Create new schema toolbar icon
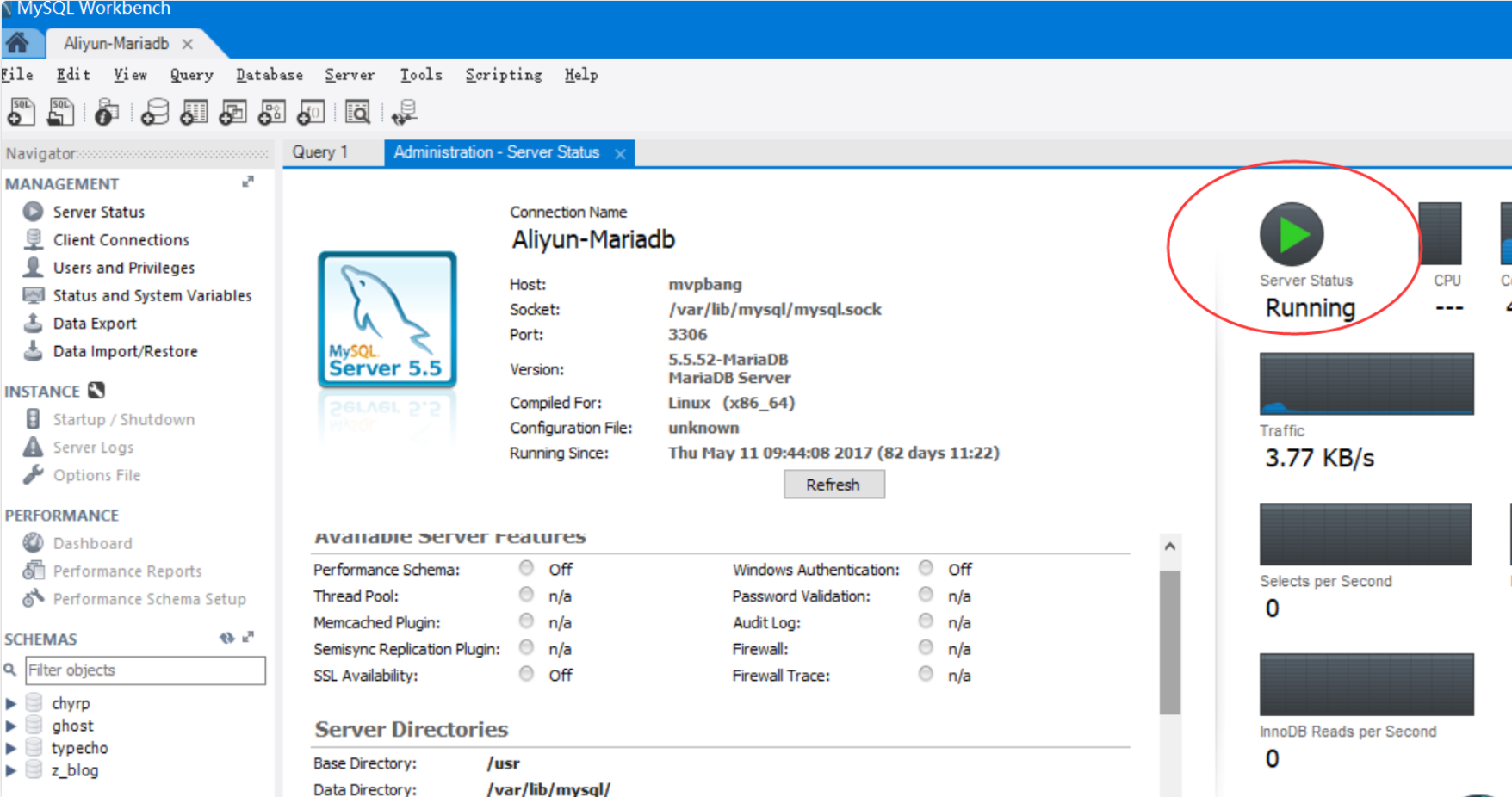The width and height of the screenshot is (1512, 797). pos(155,112)
